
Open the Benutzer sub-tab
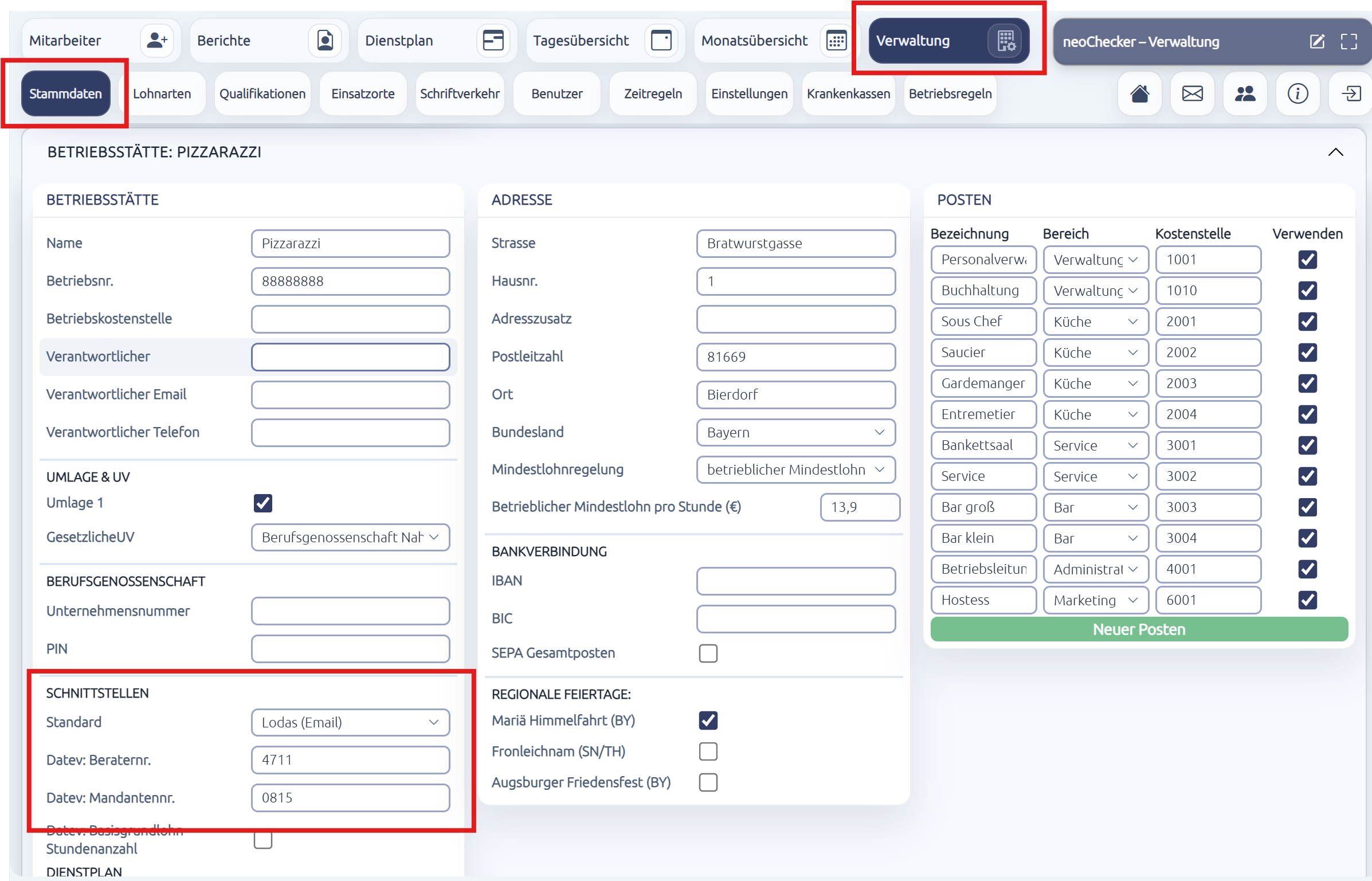point(556,93)
